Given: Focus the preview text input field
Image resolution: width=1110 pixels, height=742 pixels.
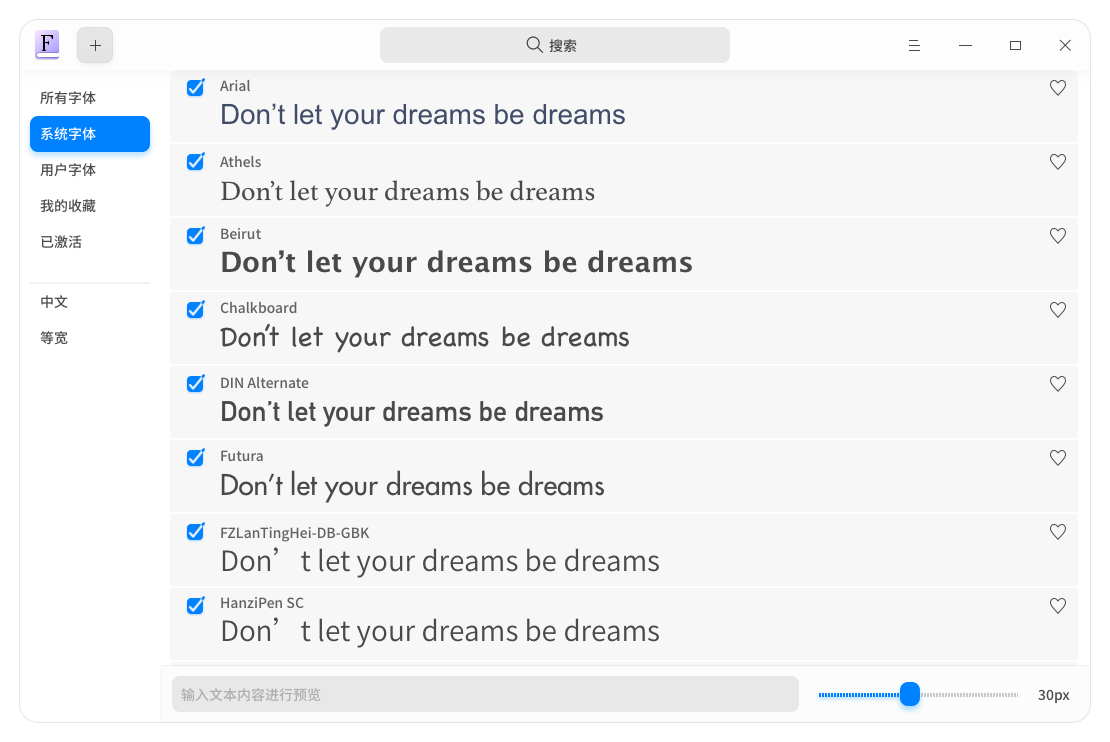Looking at the screenshot, I should [x=485, y=695].
